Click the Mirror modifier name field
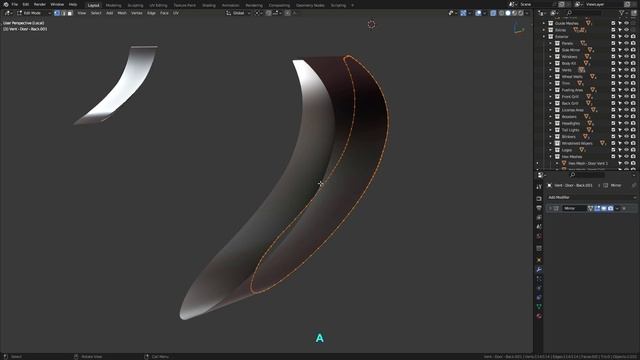The height and width of the screenshot is (360, 640). point(575,208)
